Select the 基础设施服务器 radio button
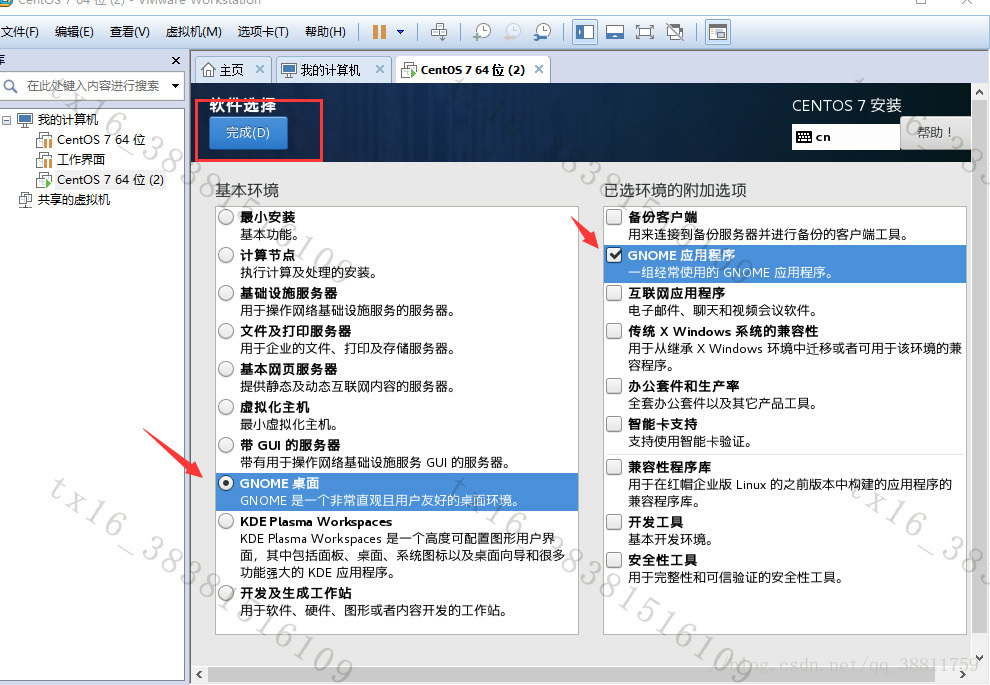Image resolution: width=990 pixels, height=685 pixels. (226, 293)
